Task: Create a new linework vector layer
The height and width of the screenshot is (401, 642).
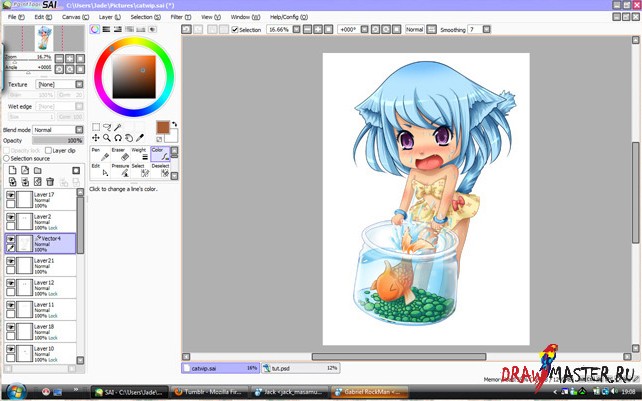Action: (25, 170)
